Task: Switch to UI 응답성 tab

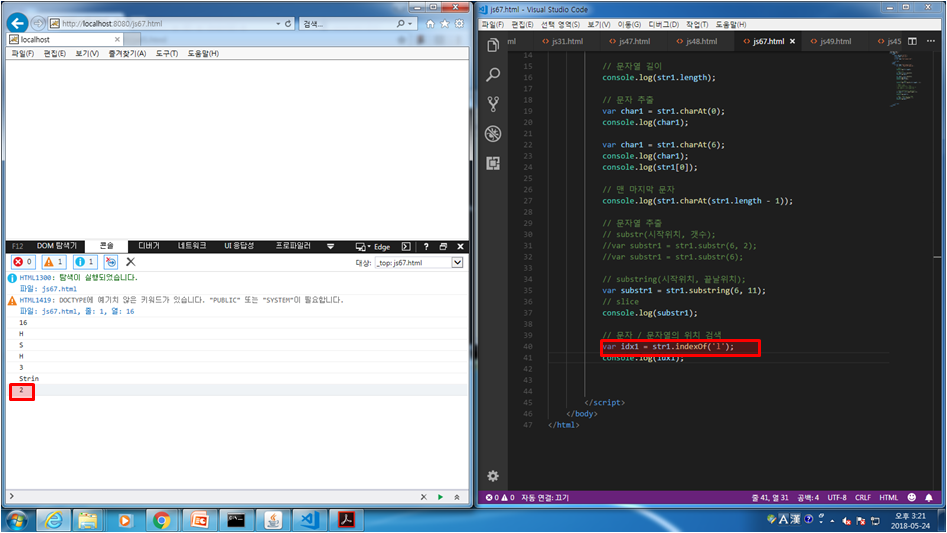Action: (x=239, y=246)
